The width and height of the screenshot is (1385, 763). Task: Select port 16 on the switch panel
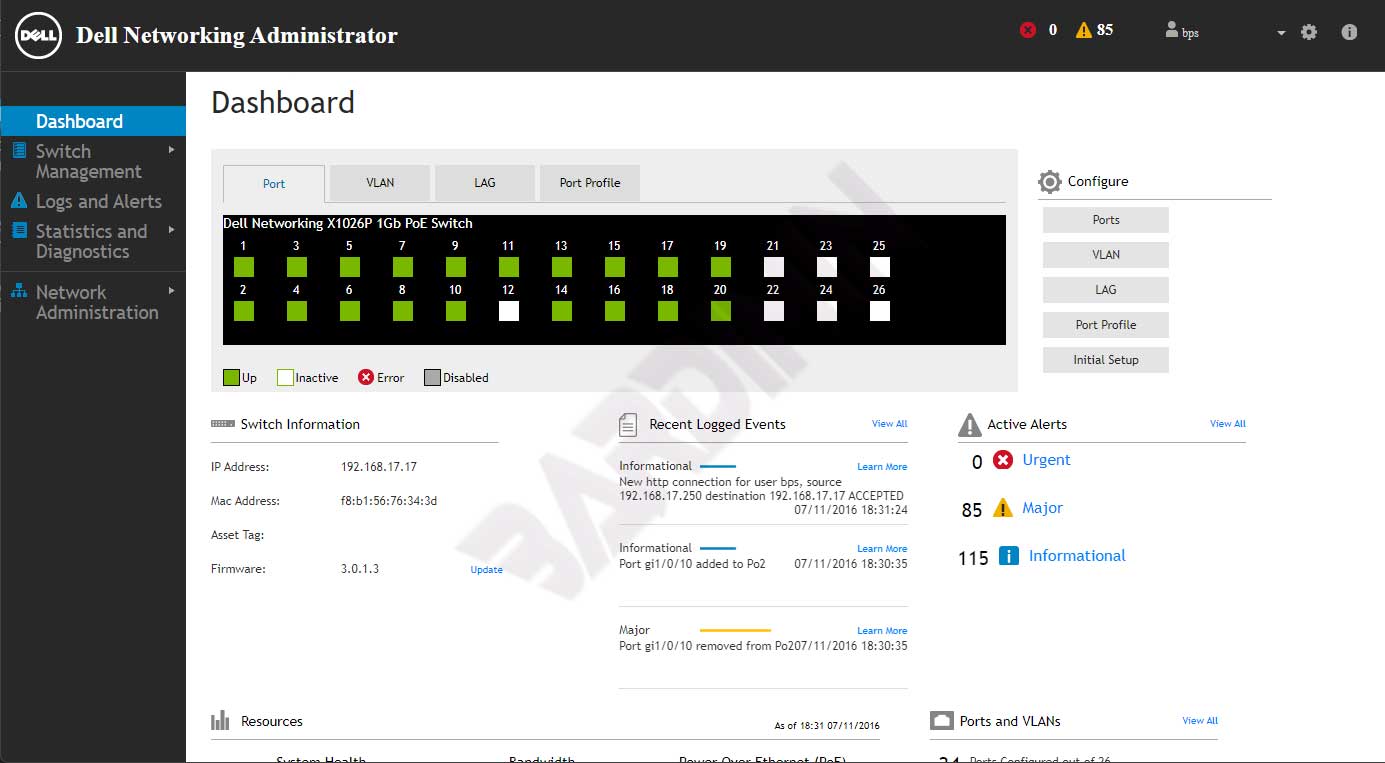615,311
